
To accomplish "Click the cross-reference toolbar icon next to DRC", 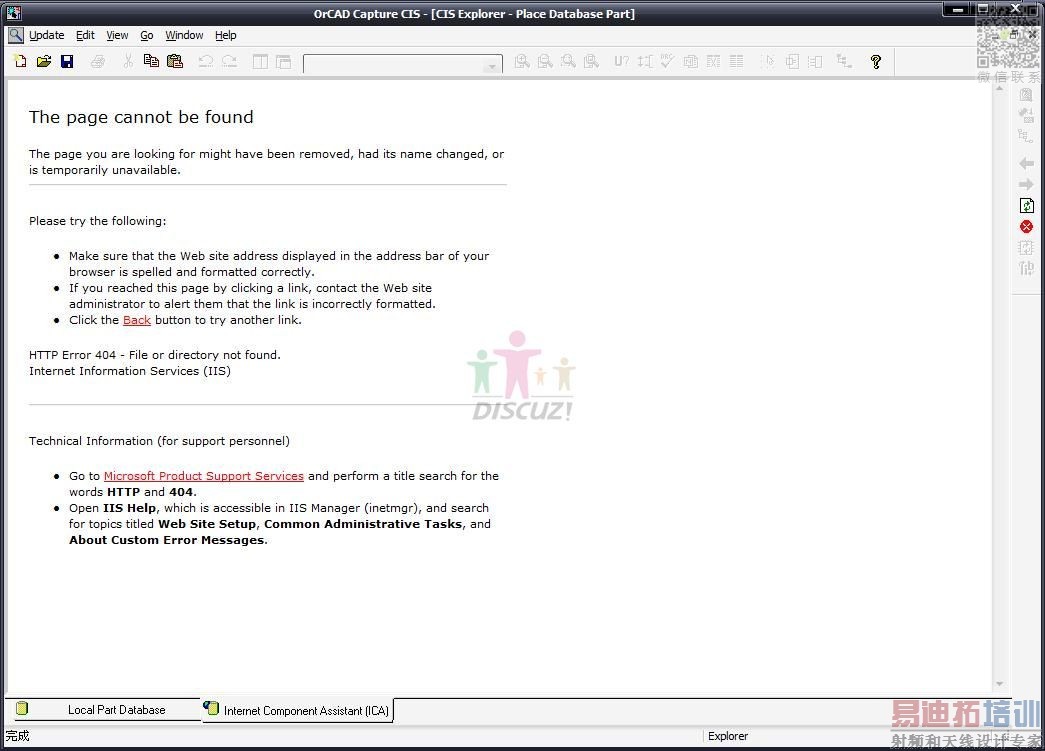I will click(x=690, y=61).
